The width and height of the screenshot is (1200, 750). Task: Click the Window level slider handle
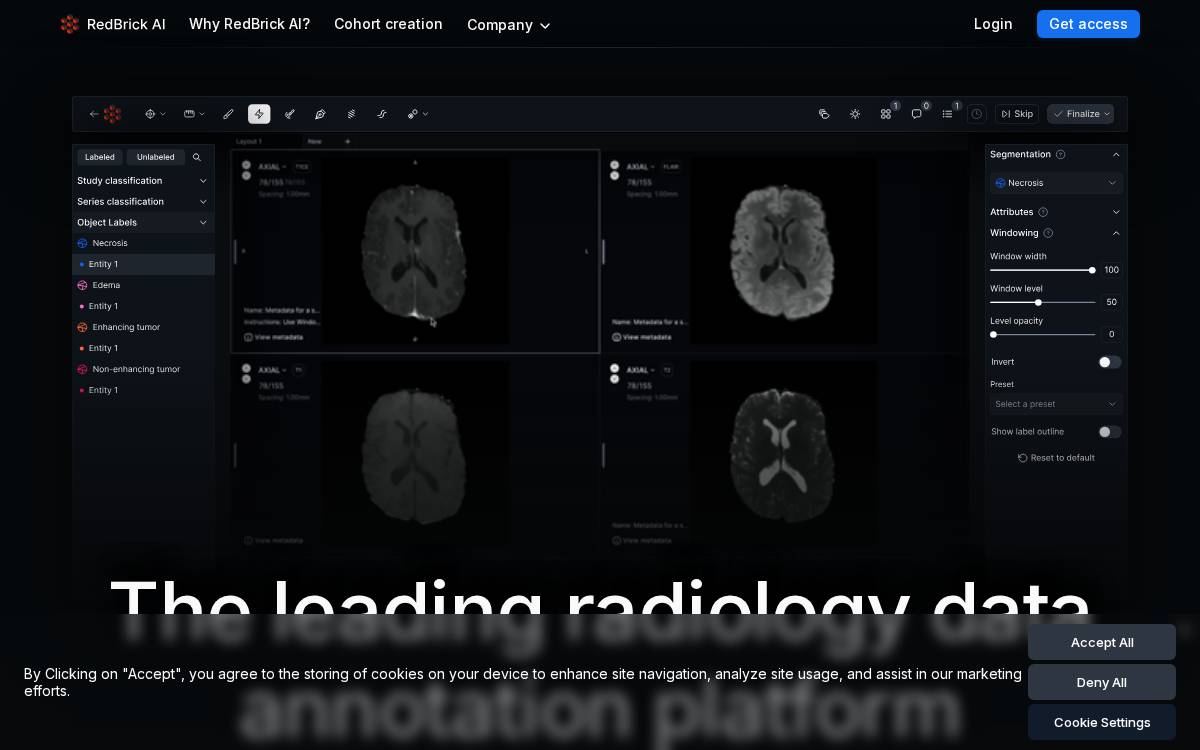(1038, 302)
